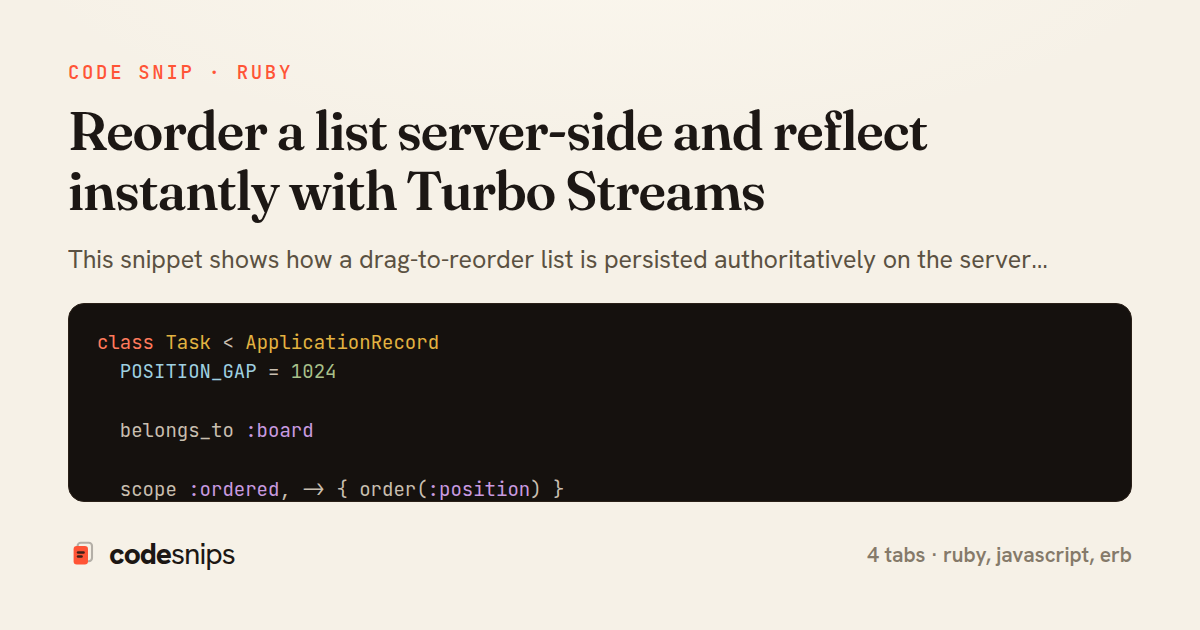Viewport: 1200px width, 630px height.
Task: Click the codesnips logo icon
Action: pos(83,554)
